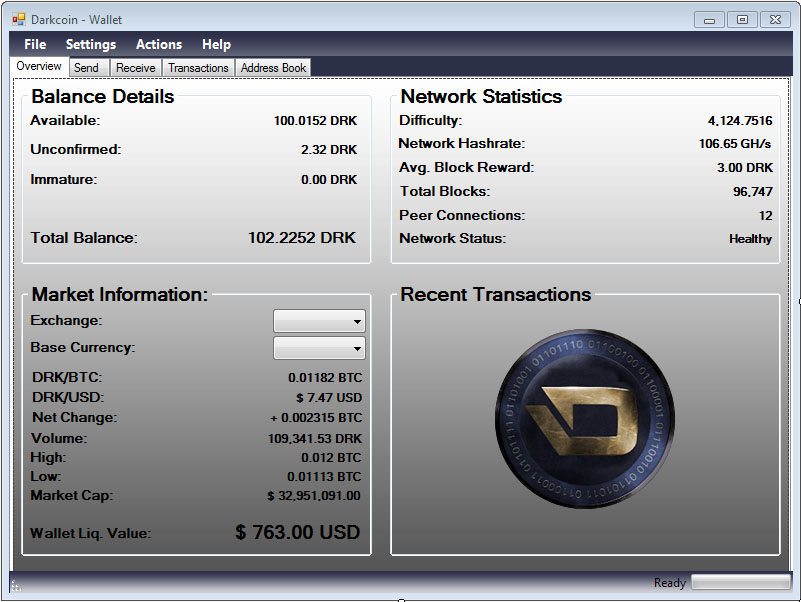Click the Available value 100.0152 DRK

[315, 121]
